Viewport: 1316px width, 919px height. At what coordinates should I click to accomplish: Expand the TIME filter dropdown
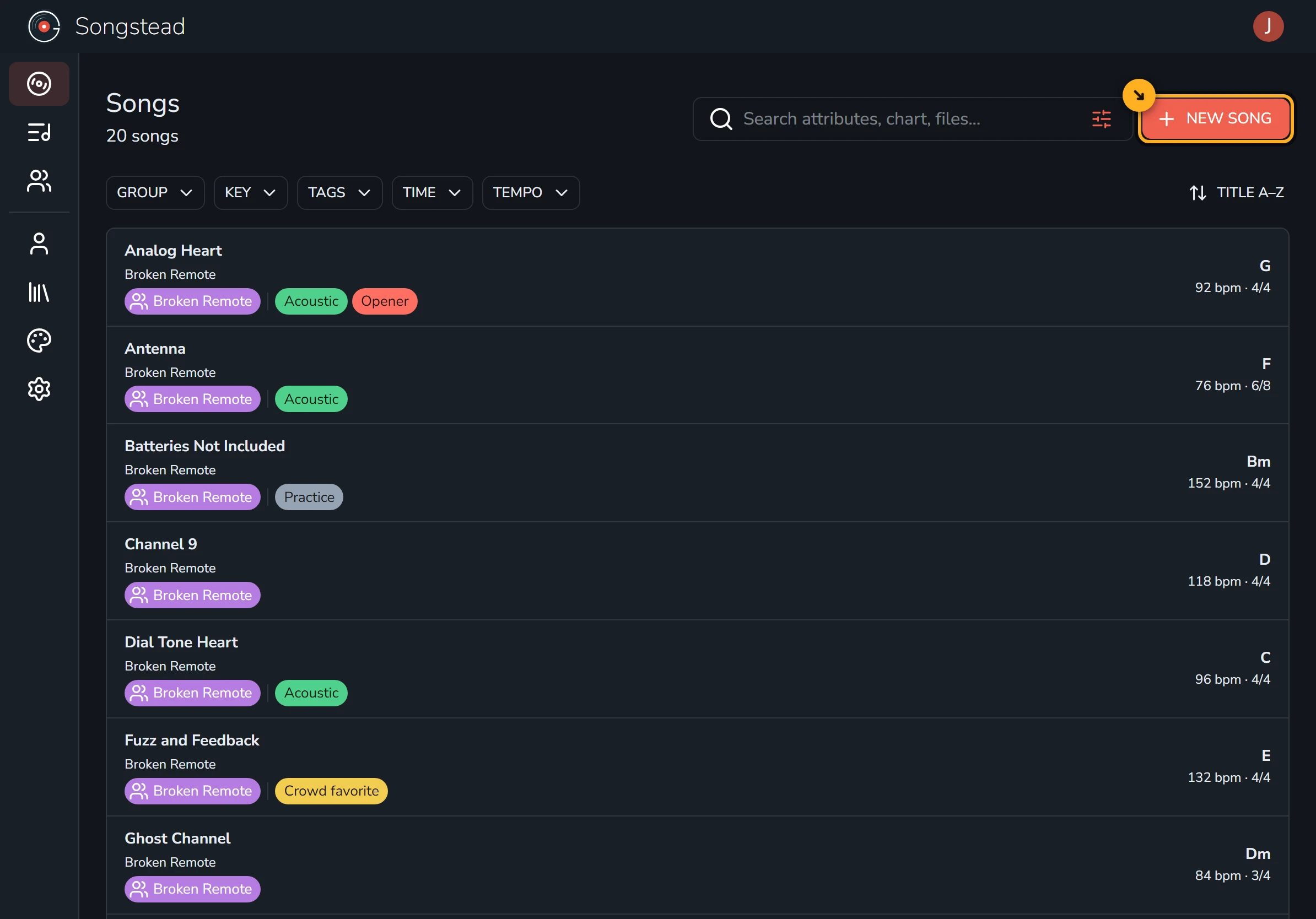[x=432, y=192]
